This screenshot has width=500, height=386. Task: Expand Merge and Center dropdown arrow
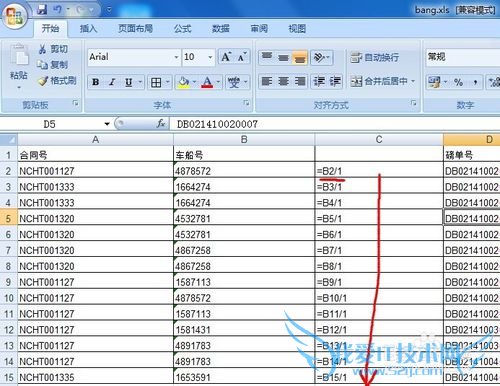(413, 81)
